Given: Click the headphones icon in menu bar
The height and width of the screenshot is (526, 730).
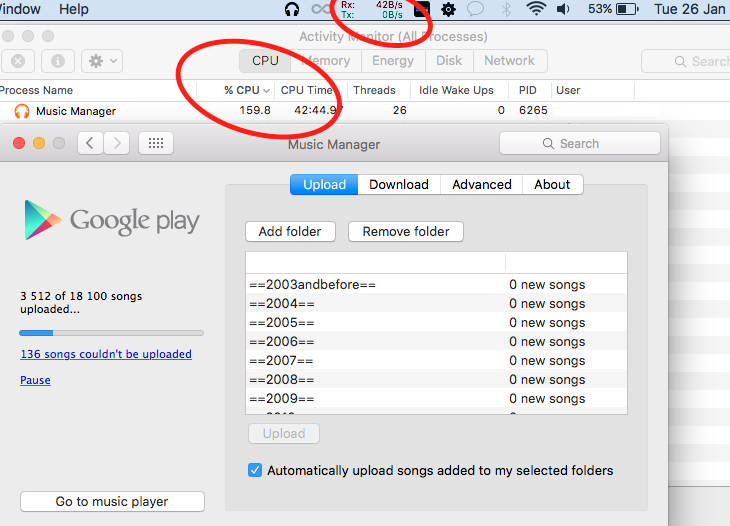Looking at the screenshot, I should coord(292,9).
